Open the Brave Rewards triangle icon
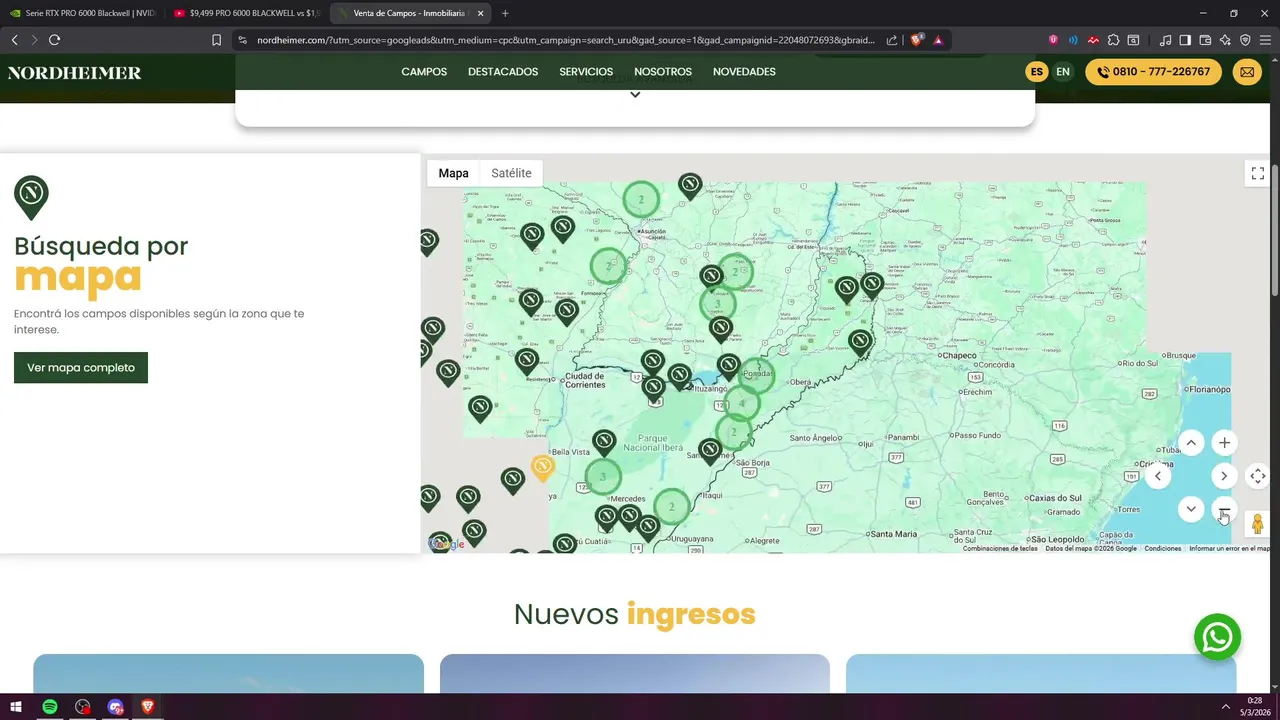Viewport: 1280px width, 720px height. click(938, 40)
